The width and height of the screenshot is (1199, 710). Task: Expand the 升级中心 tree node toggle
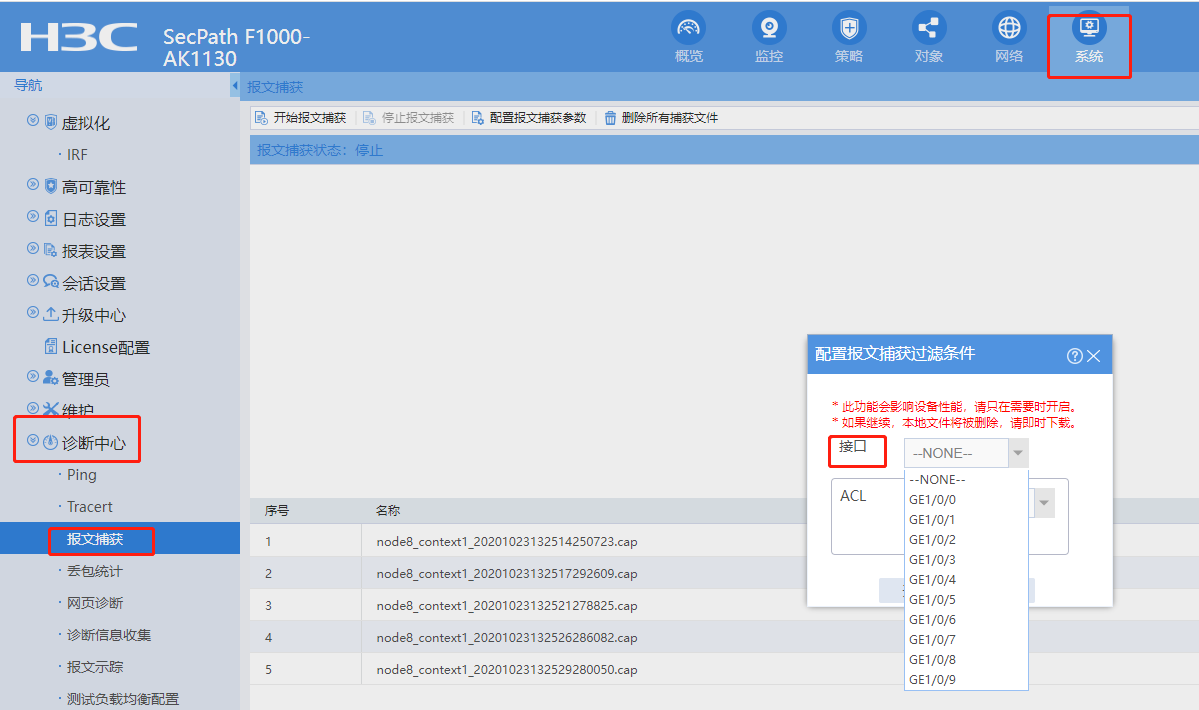[33, 312]
